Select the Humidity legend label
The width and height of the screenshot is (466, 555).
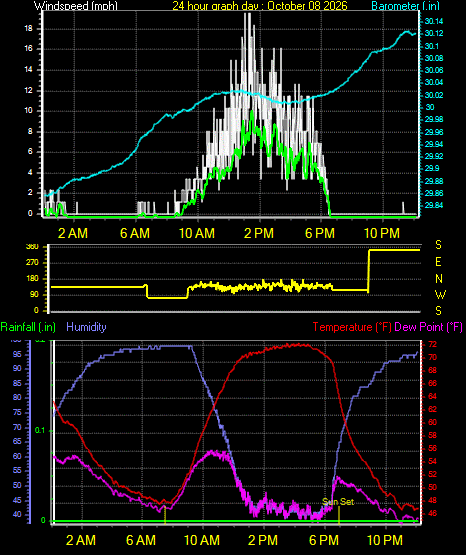pyautogui.click(x=86, y=327)
